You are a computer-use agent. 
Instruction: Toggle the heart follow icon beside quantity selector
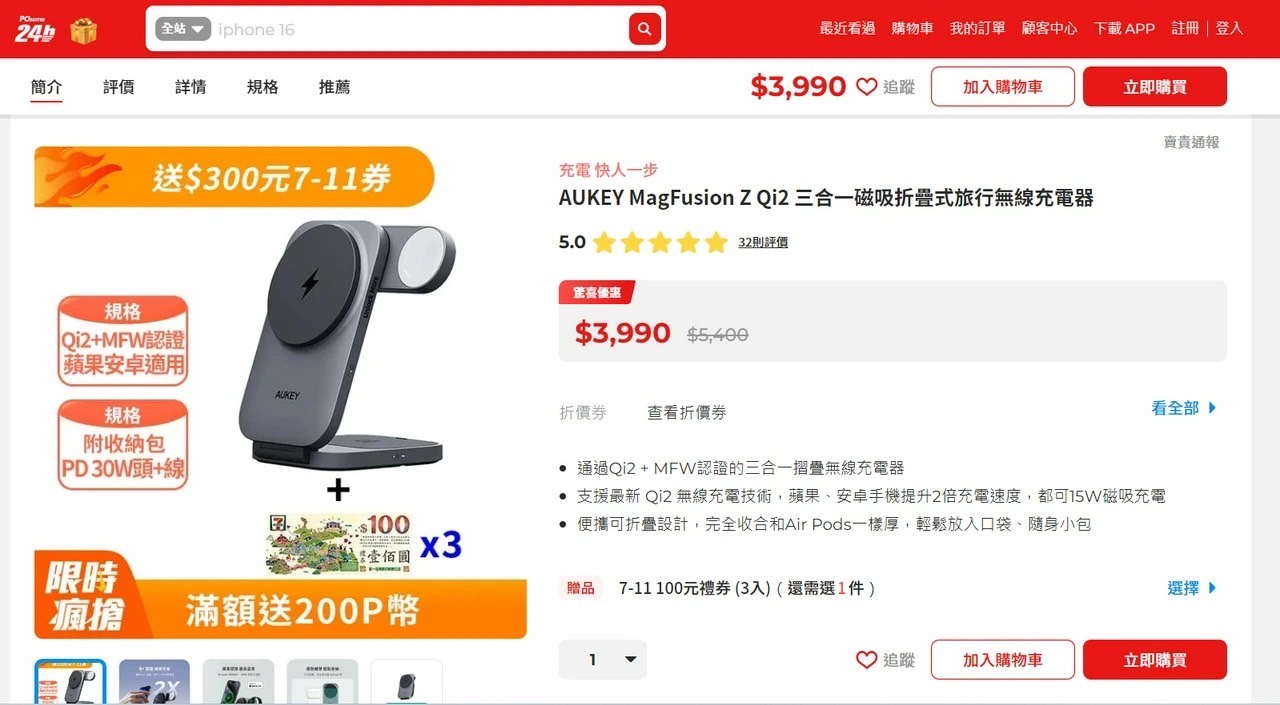point(867,660)
